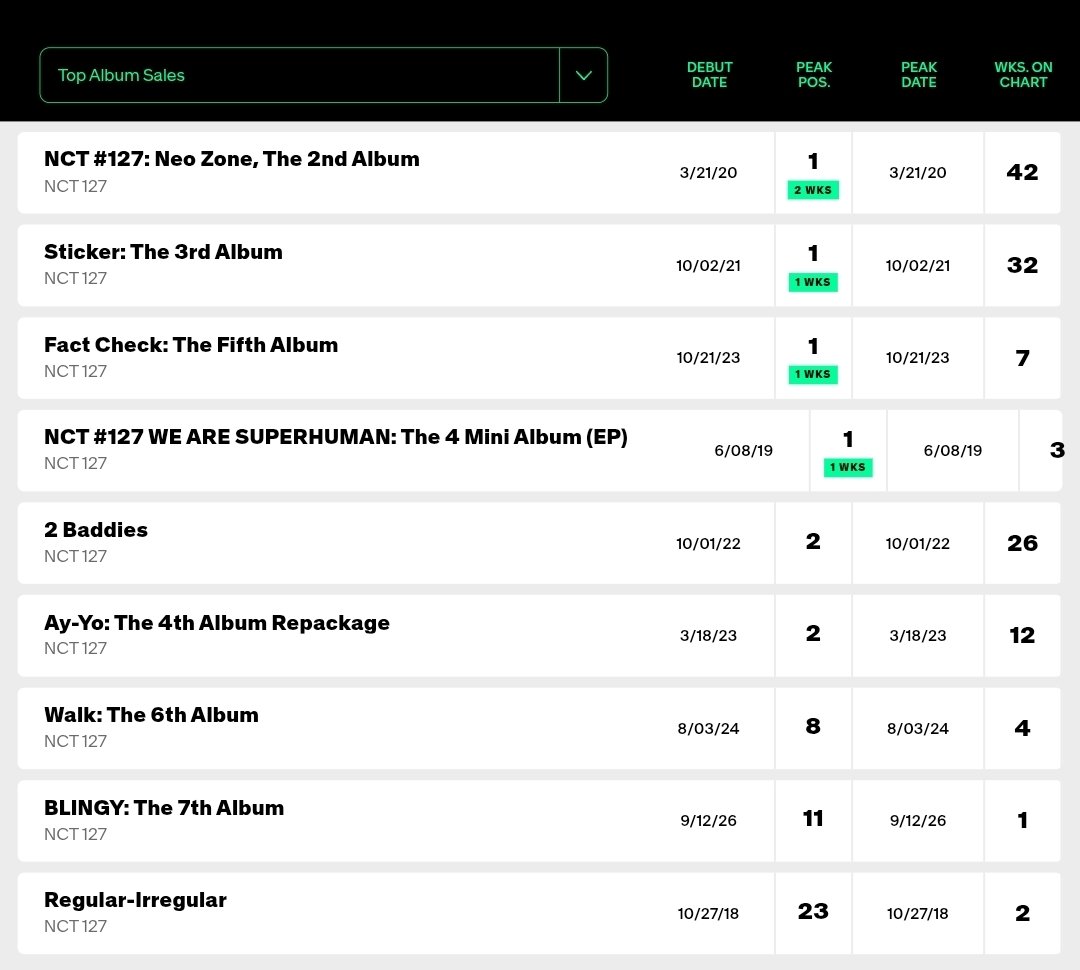Click peak date 9/12/26 for BLINGY
1080x970 pixels.
click(x=917, y=821)
